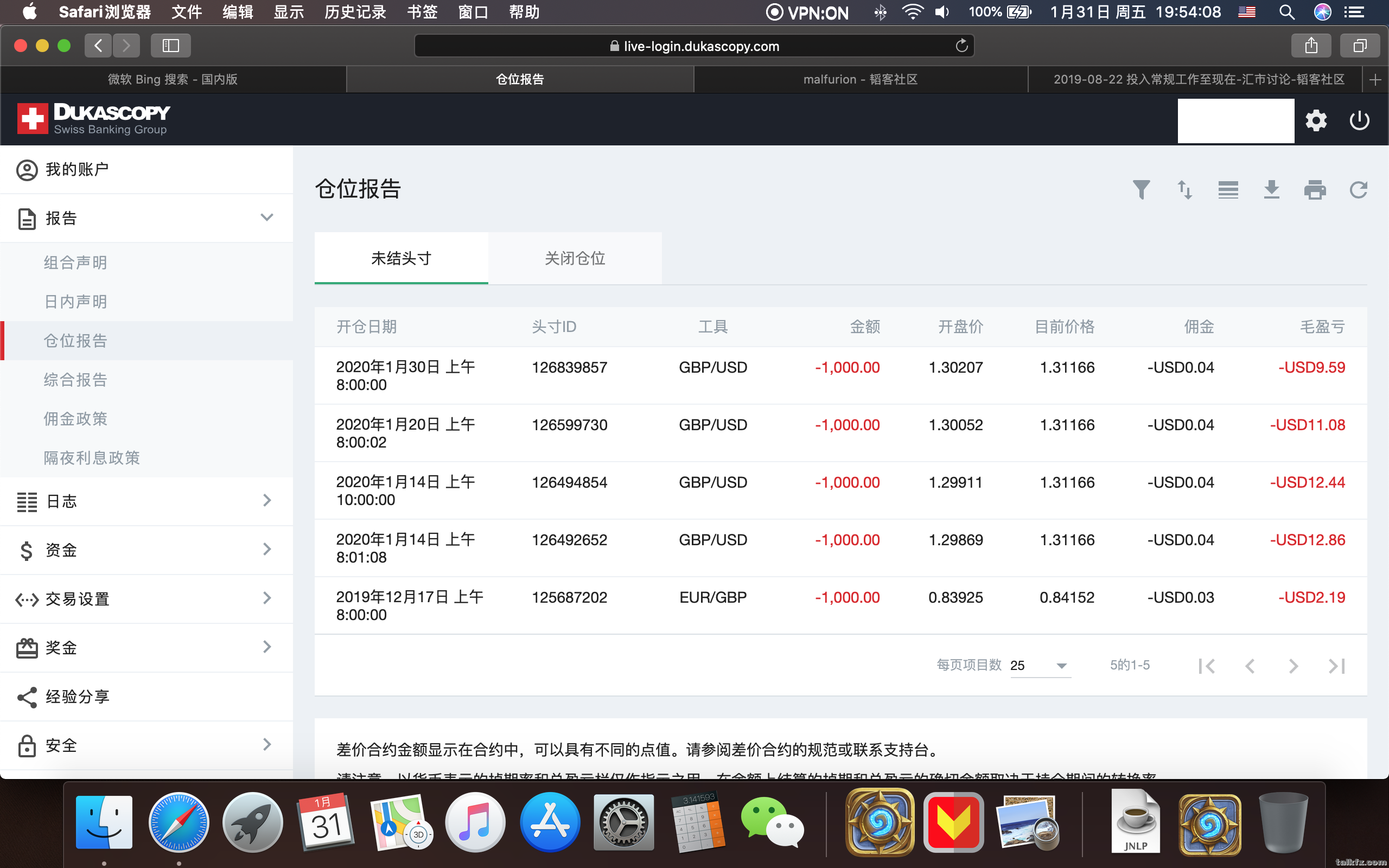The image size is (1389, 868).
Task: Click the sort arrows icon
Action: pyautogui.click(x=1184, y=189)
